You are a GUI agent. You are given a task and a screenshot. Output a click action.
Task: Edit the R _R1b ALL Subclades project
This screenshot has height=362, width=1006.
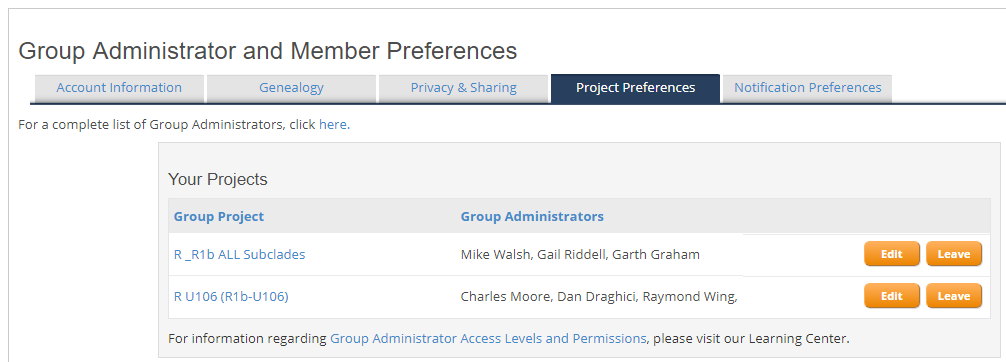click(892, 254)
